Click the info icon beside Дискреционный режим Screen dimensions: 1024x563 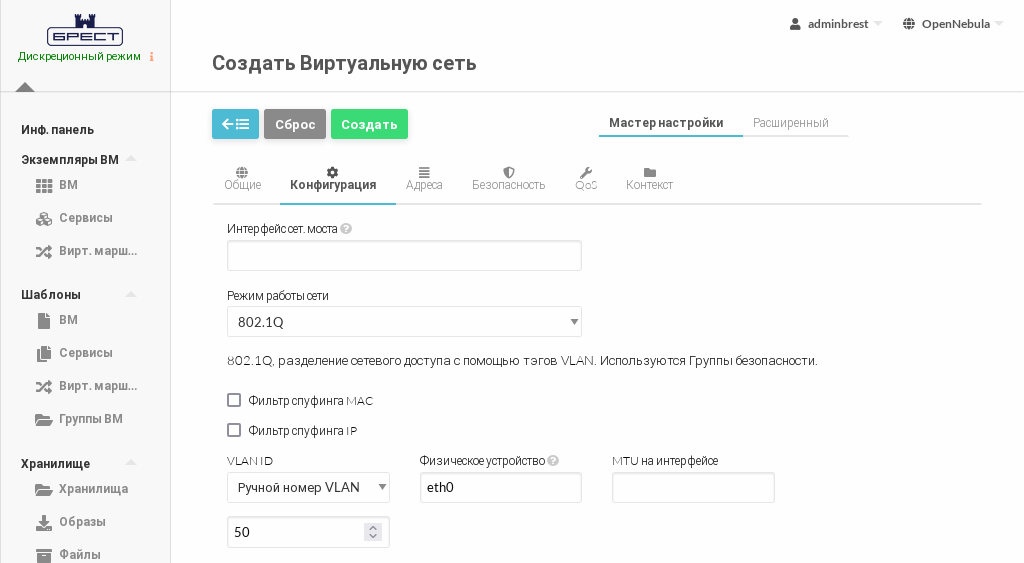coord(152,57)
